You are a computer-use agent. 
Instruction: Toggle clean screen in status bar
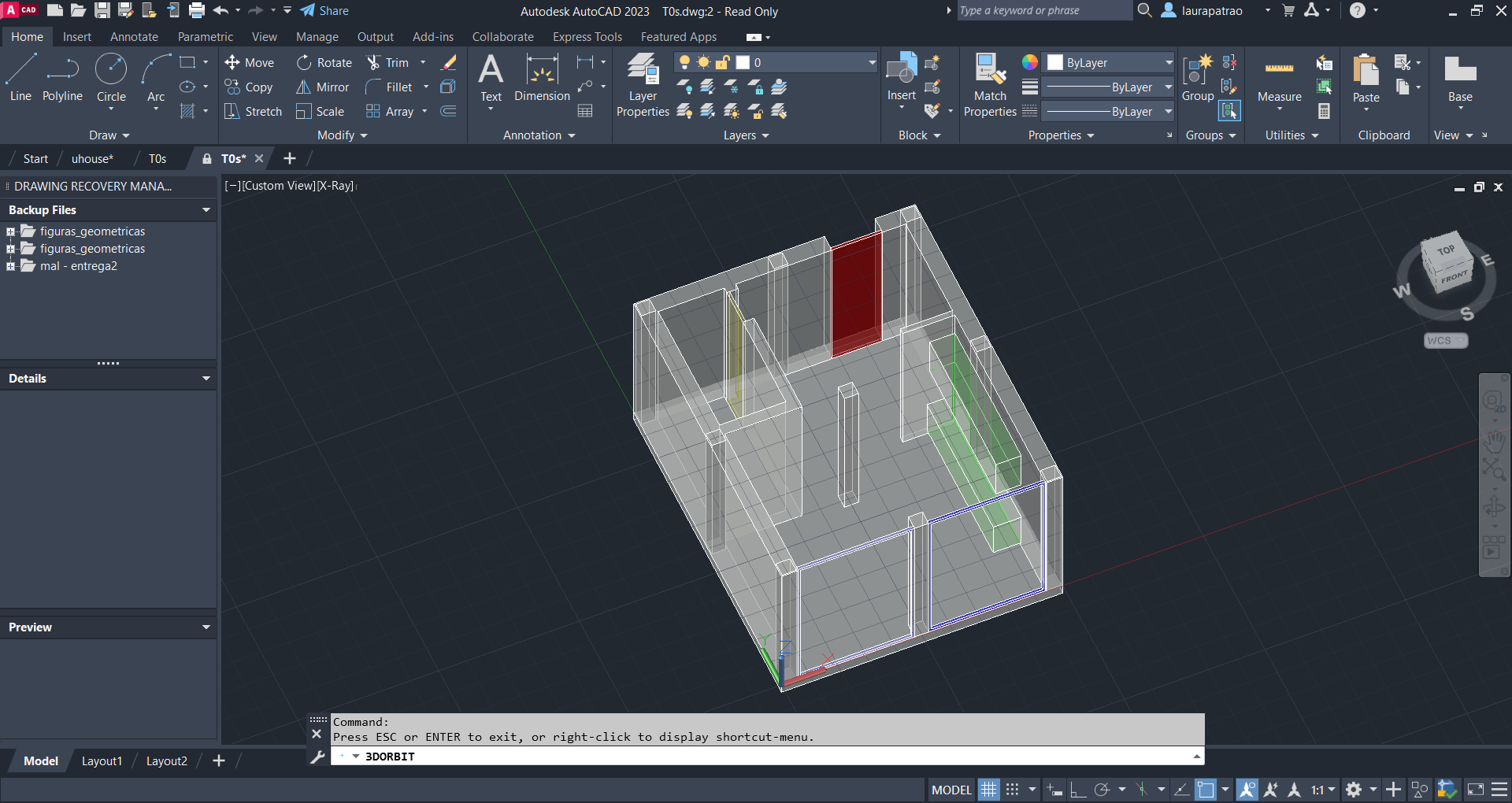coord(1476,790)
